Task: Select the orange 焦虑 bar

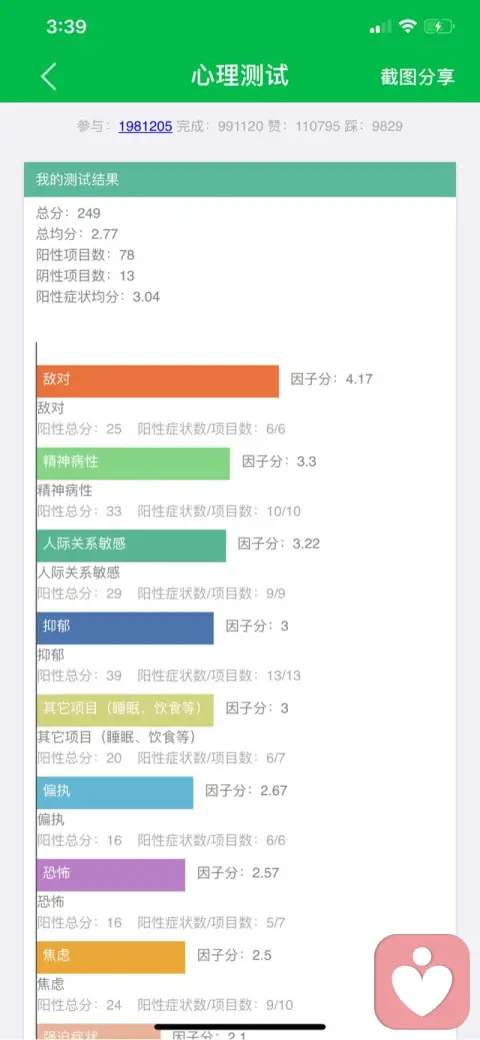Action: [111, 956]
